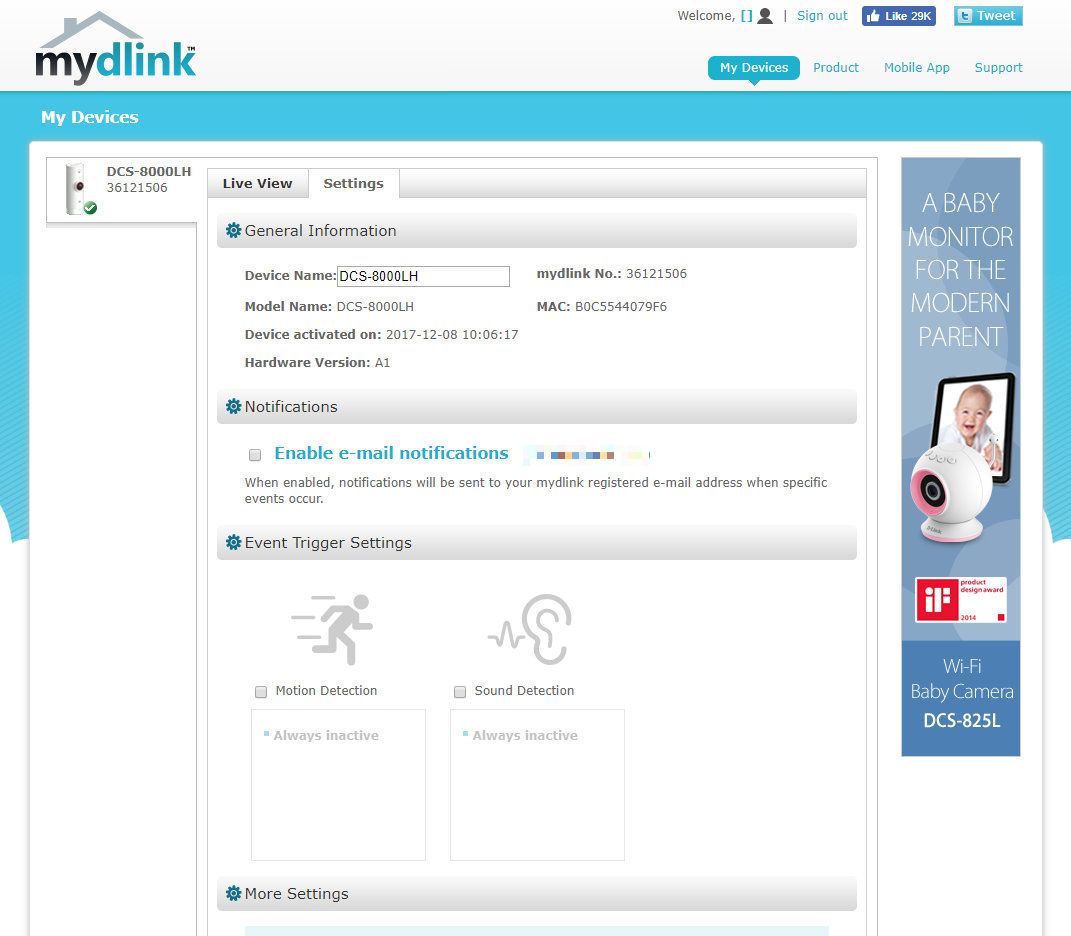This screenshot has width=1071, height=936.
Task: Click the Sign out link
Action: tap(822, 16)
